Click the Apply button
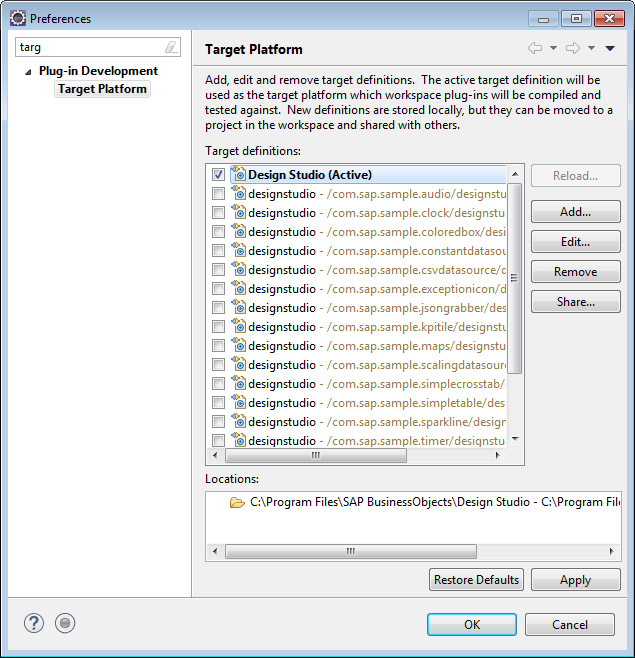The image size is (635, 658). pos(575,580)
